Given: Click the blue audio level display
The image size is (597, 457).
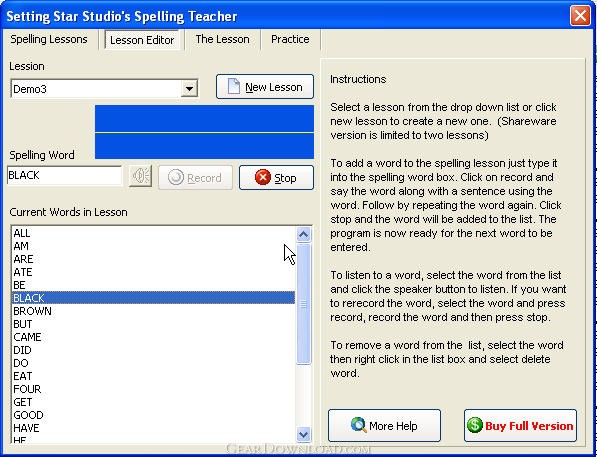Looking at the screenshot, I should 204,132.
